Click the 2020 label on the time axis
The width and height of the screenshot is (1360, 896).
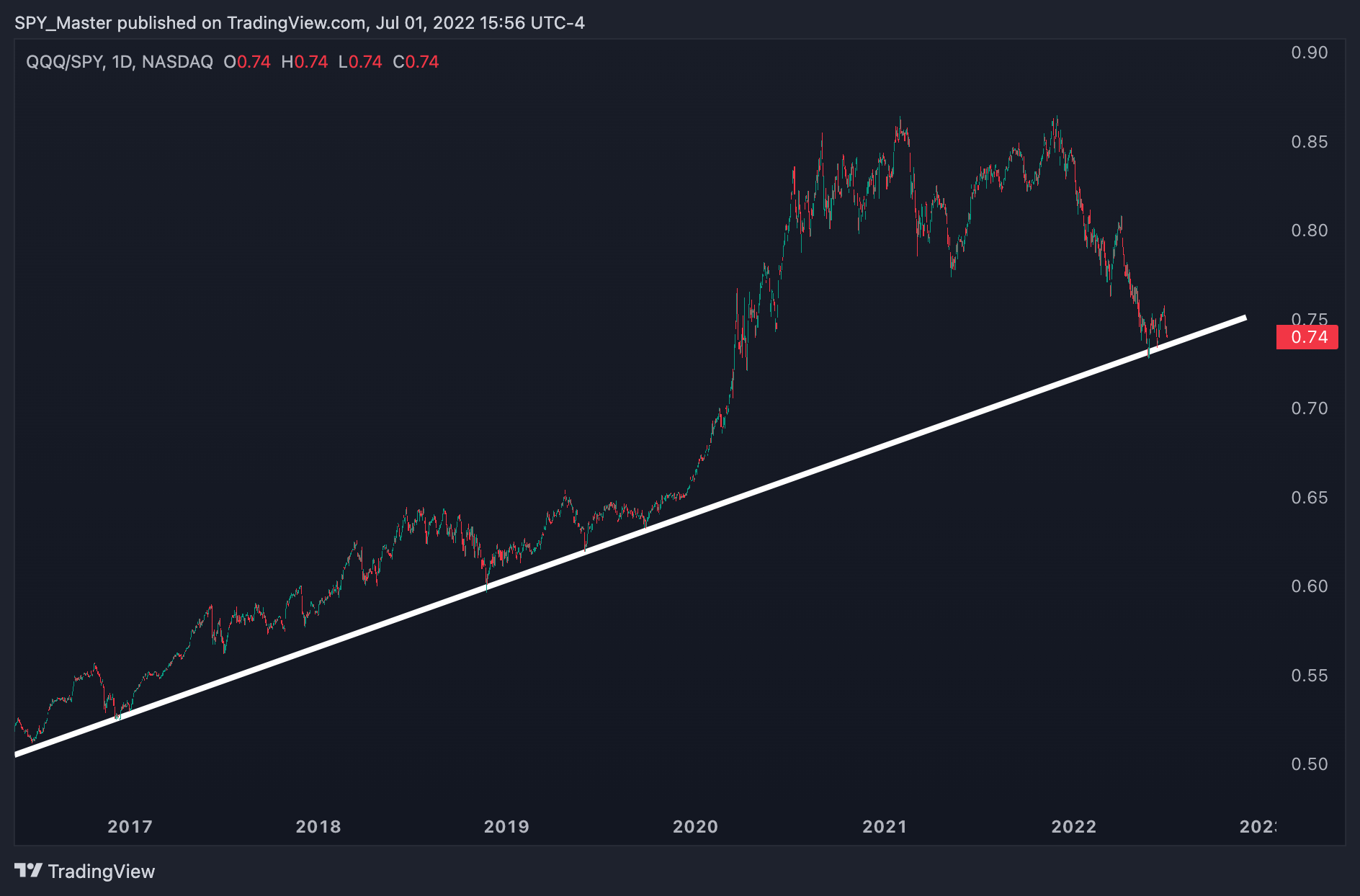pyautogui.click(x=696, y=827)
